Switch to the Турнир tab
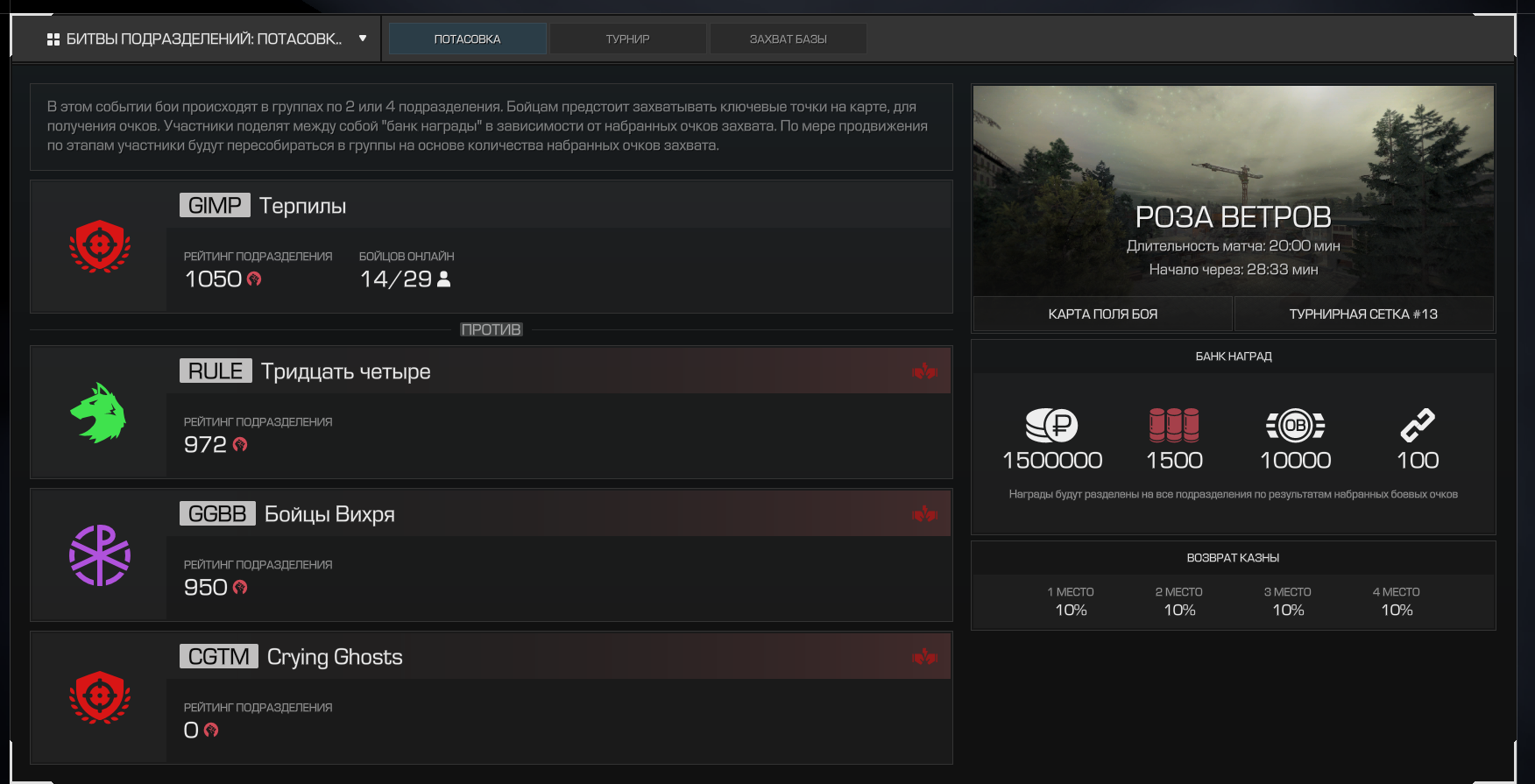The image size is (1535, 784). tap(627, 39)
